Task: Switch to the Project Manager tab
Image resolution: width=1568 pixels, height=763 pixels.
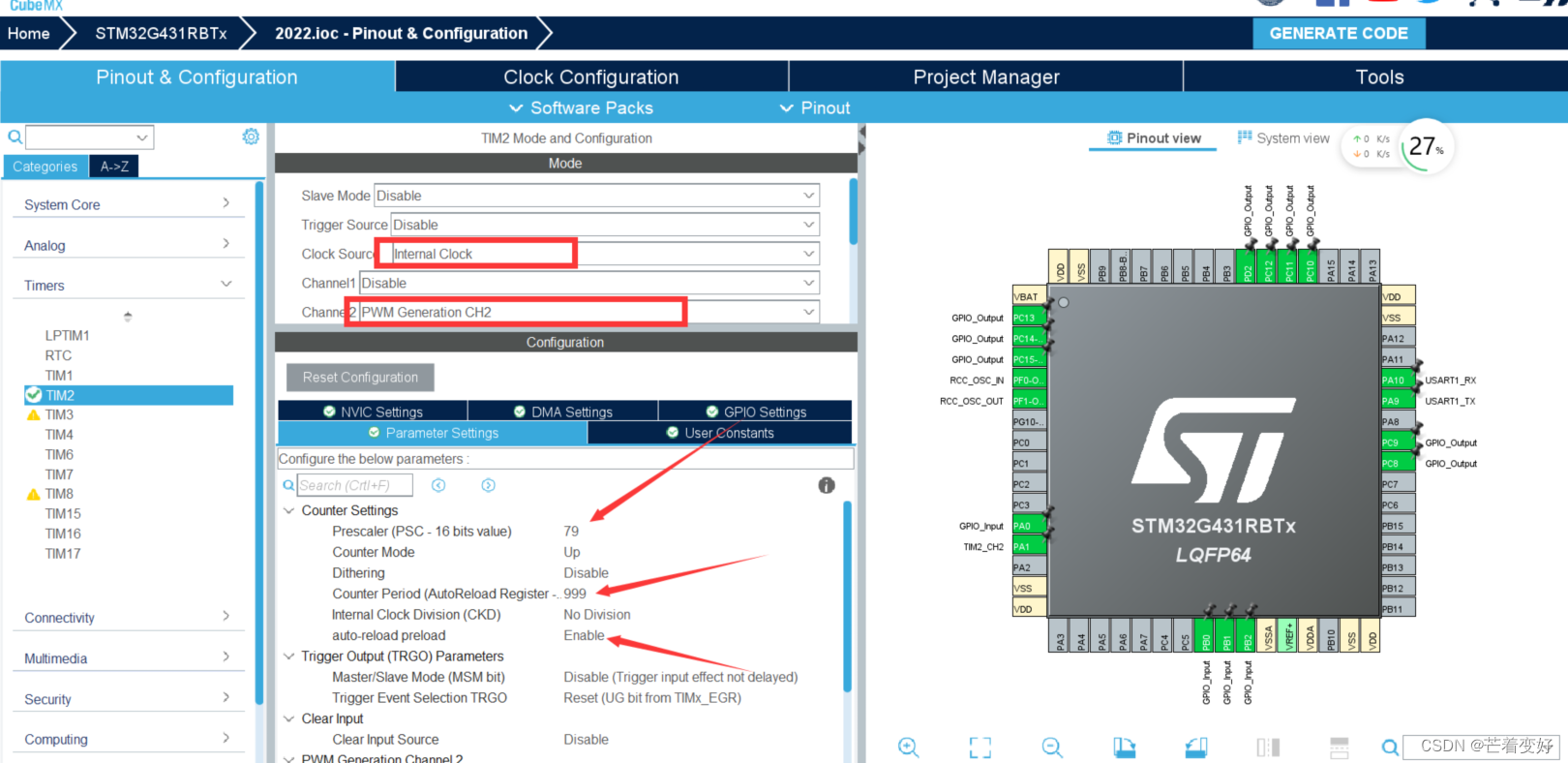Action: [986, 76]
